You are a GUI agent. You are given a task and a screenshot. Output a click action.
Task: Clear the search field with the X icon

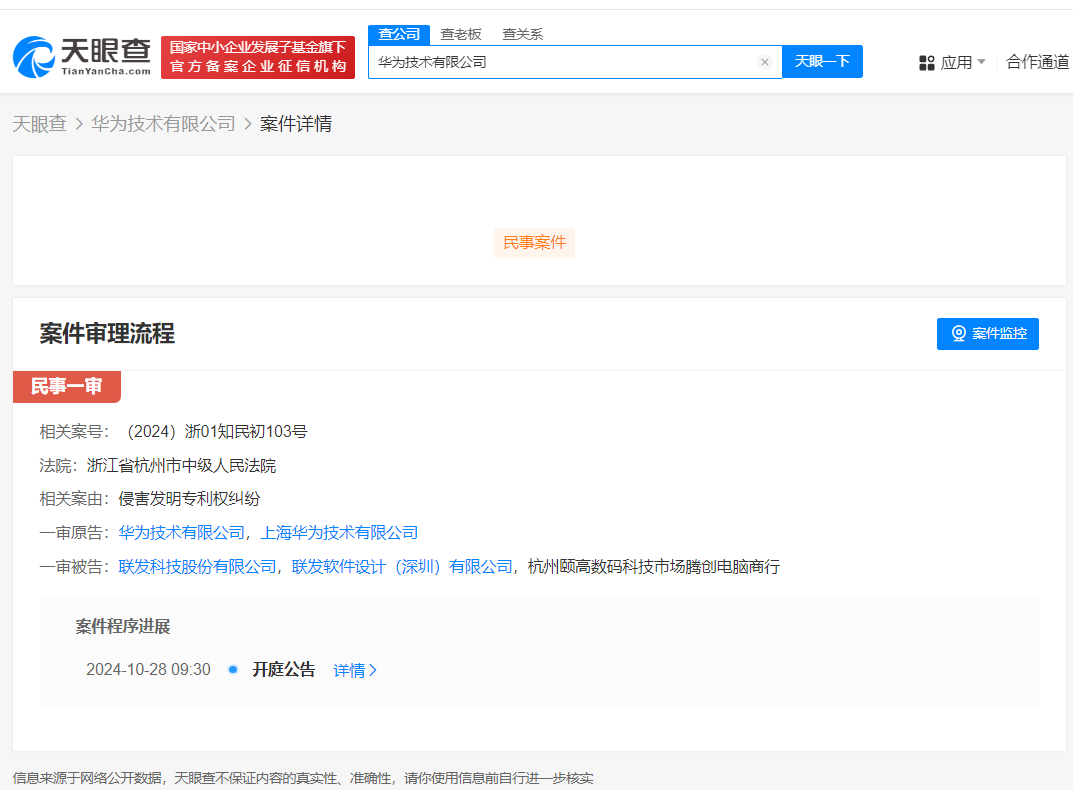pos(765,62)
